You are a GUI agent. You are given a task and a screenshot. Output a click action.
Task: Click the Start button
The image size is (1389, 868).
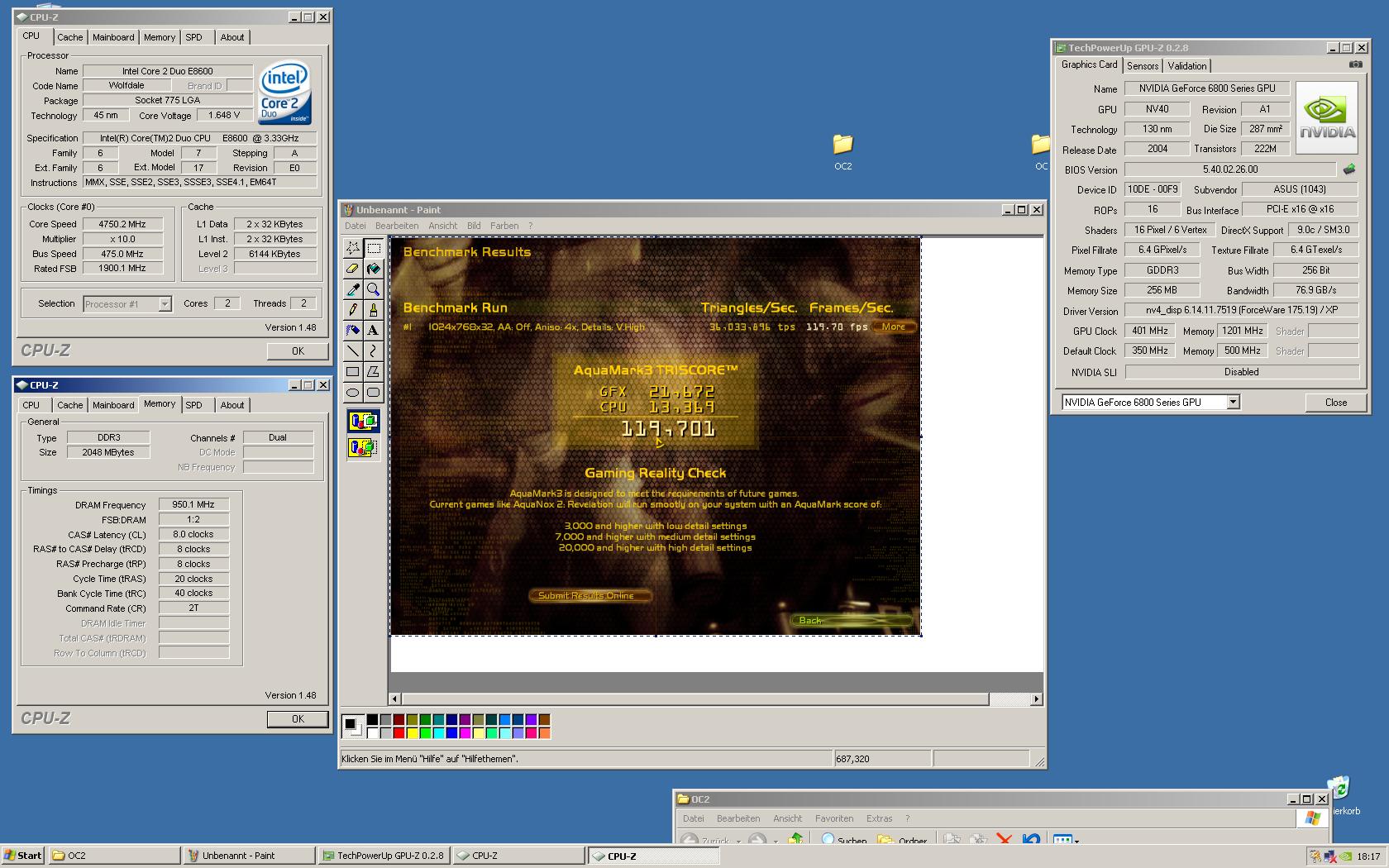23,856
